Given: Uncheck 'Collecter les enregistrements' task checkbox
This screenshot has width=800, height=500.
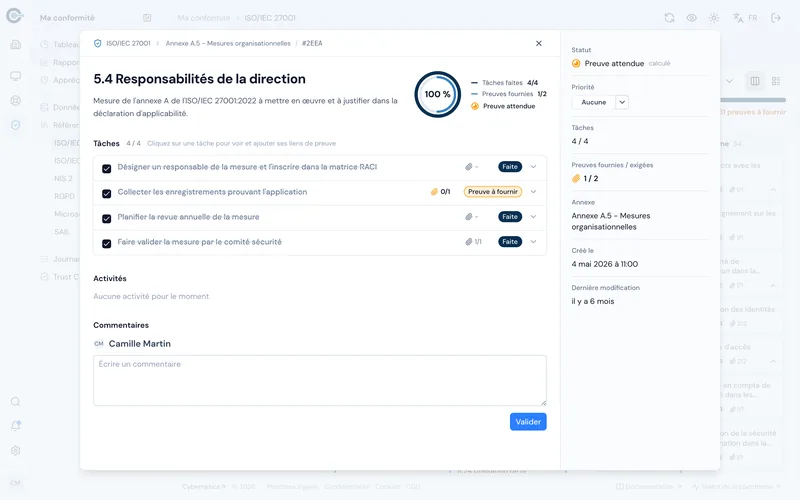Looking at the screenshot, I should point(107,193).
